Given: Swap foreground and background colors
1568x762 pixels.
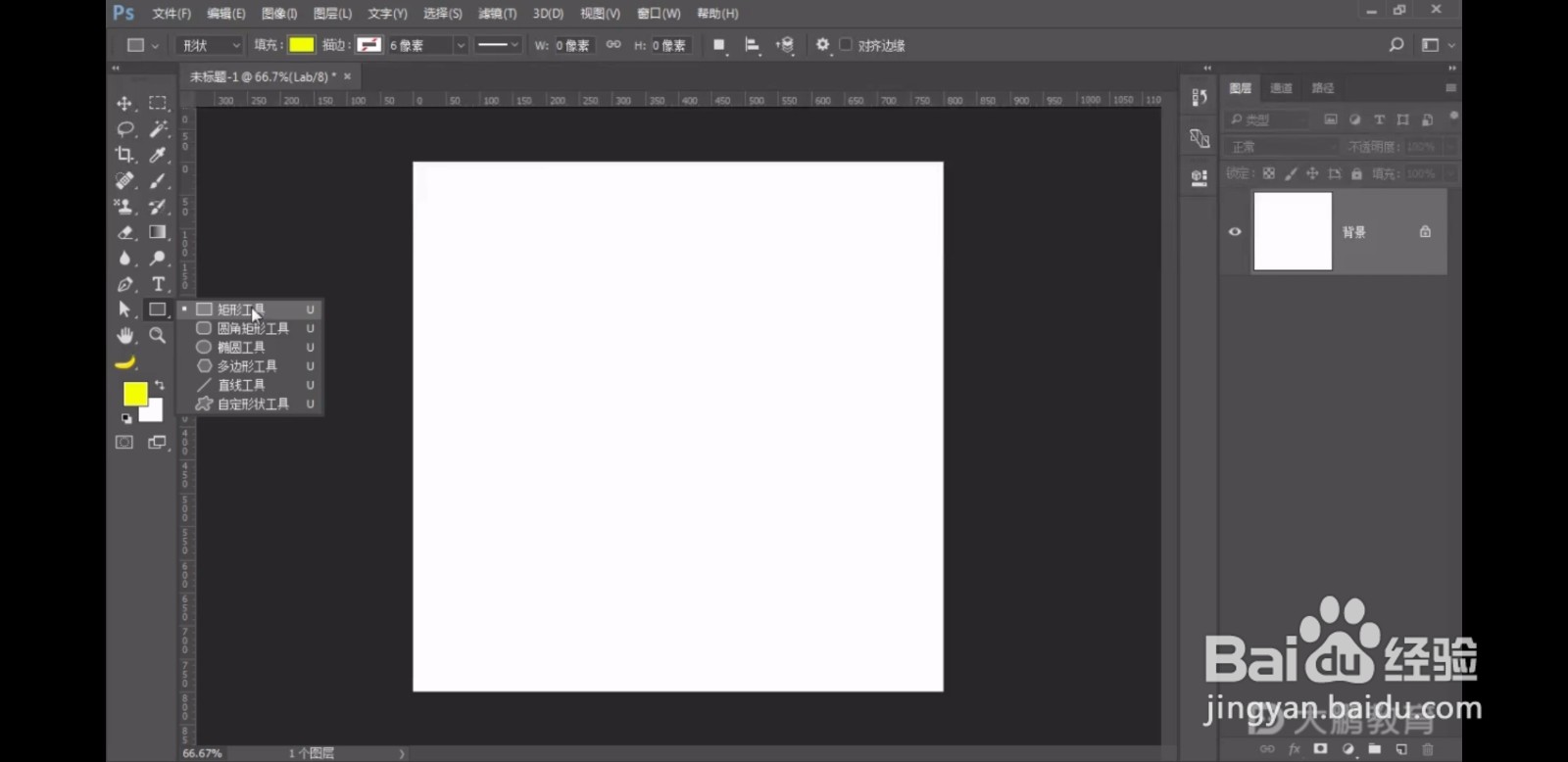Looking at the screenshot, I should point(160,385).
